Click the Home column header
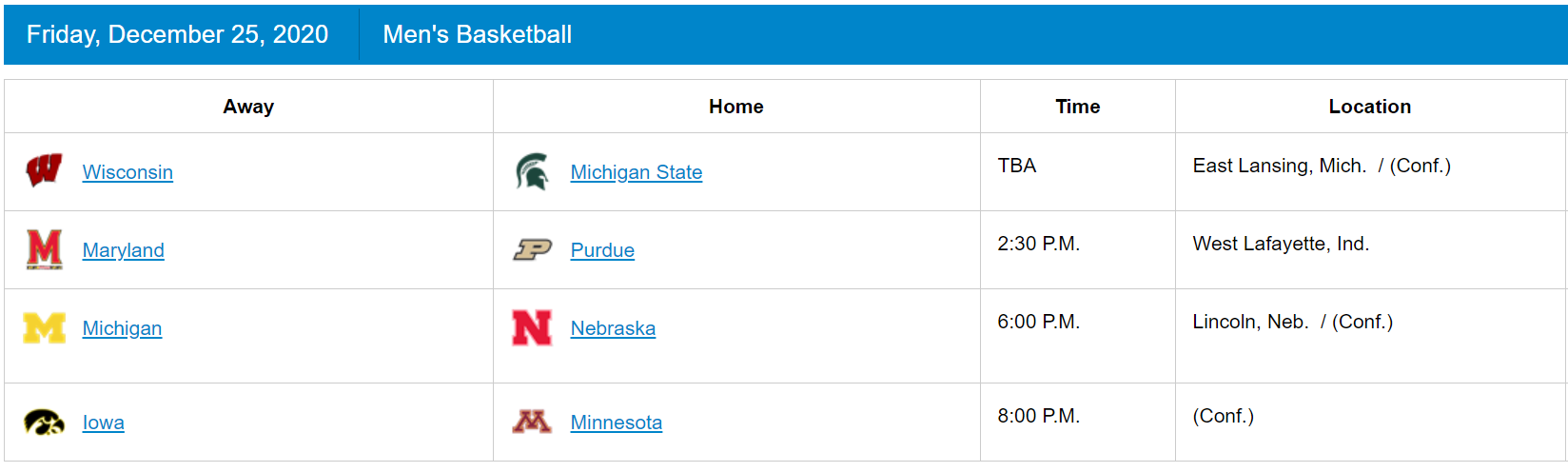The height and width of the screenshot is (472, 1568). pos(735,107)
